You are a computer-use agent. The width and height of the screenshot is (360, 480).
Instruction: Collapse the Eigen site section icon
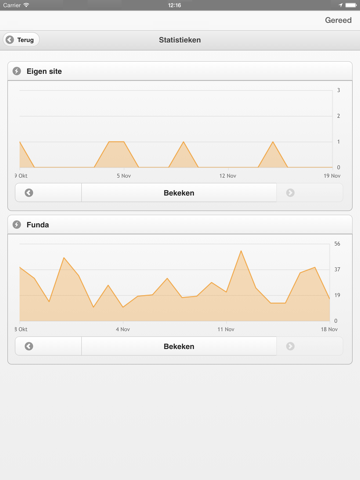(17, 71)
